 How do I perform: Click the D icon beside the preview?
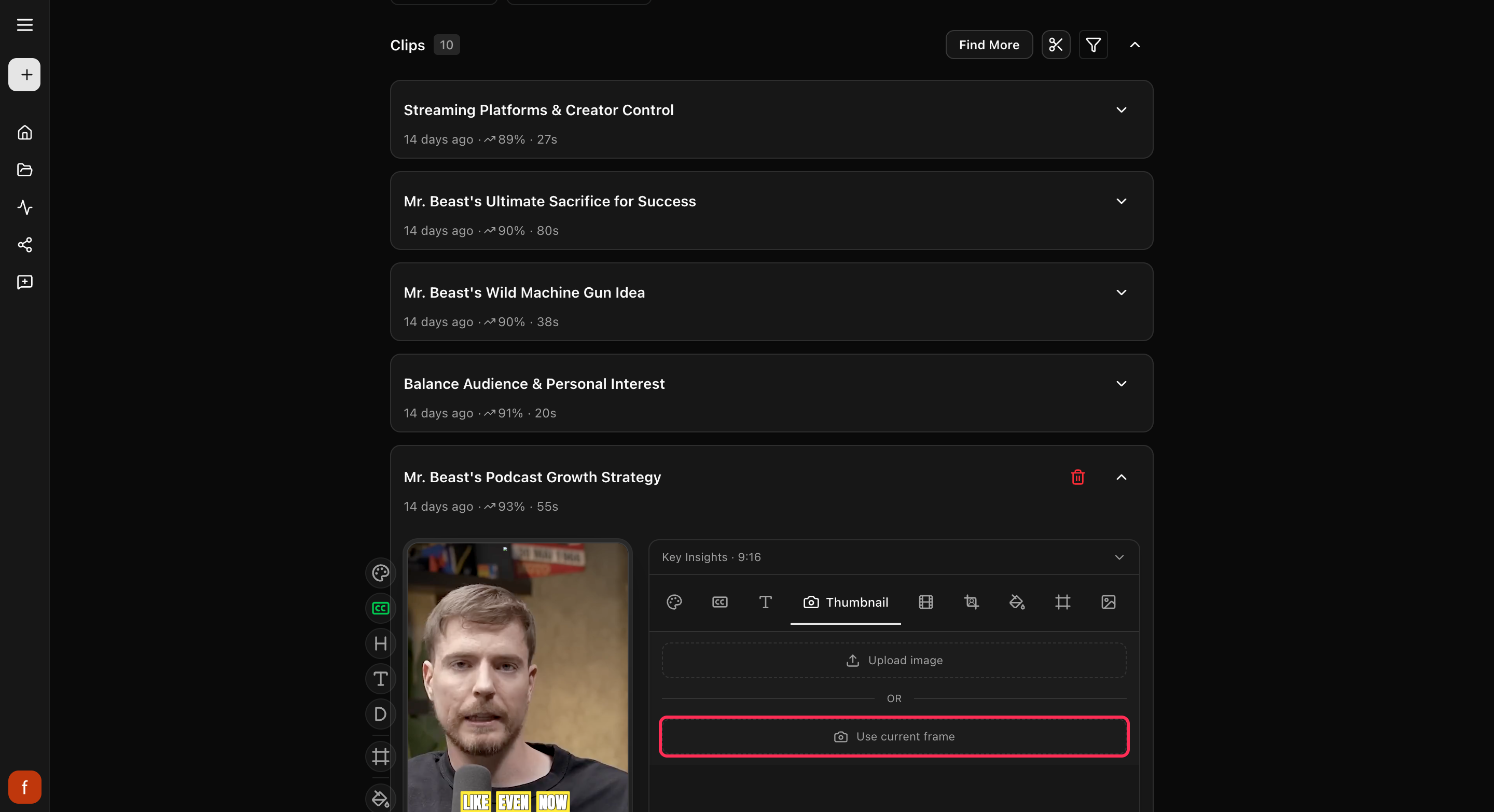380,714
